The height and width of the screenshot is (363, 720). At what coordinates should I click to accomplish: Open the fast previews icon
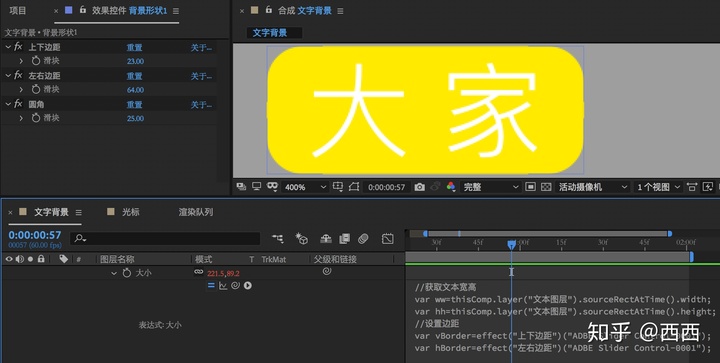pyautogui.click(x=708, y=187)
